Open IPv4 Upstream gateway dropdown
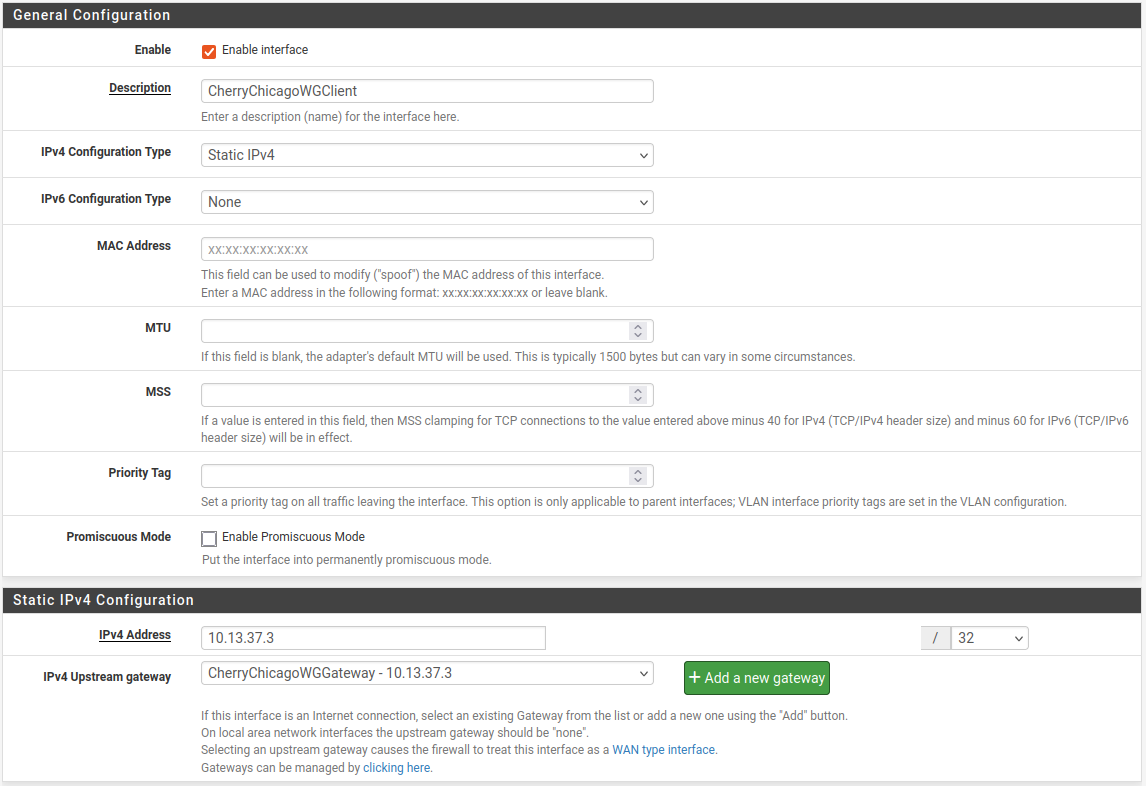The width and height of the screenshot is (1146, 786). [x=427, y=673]
